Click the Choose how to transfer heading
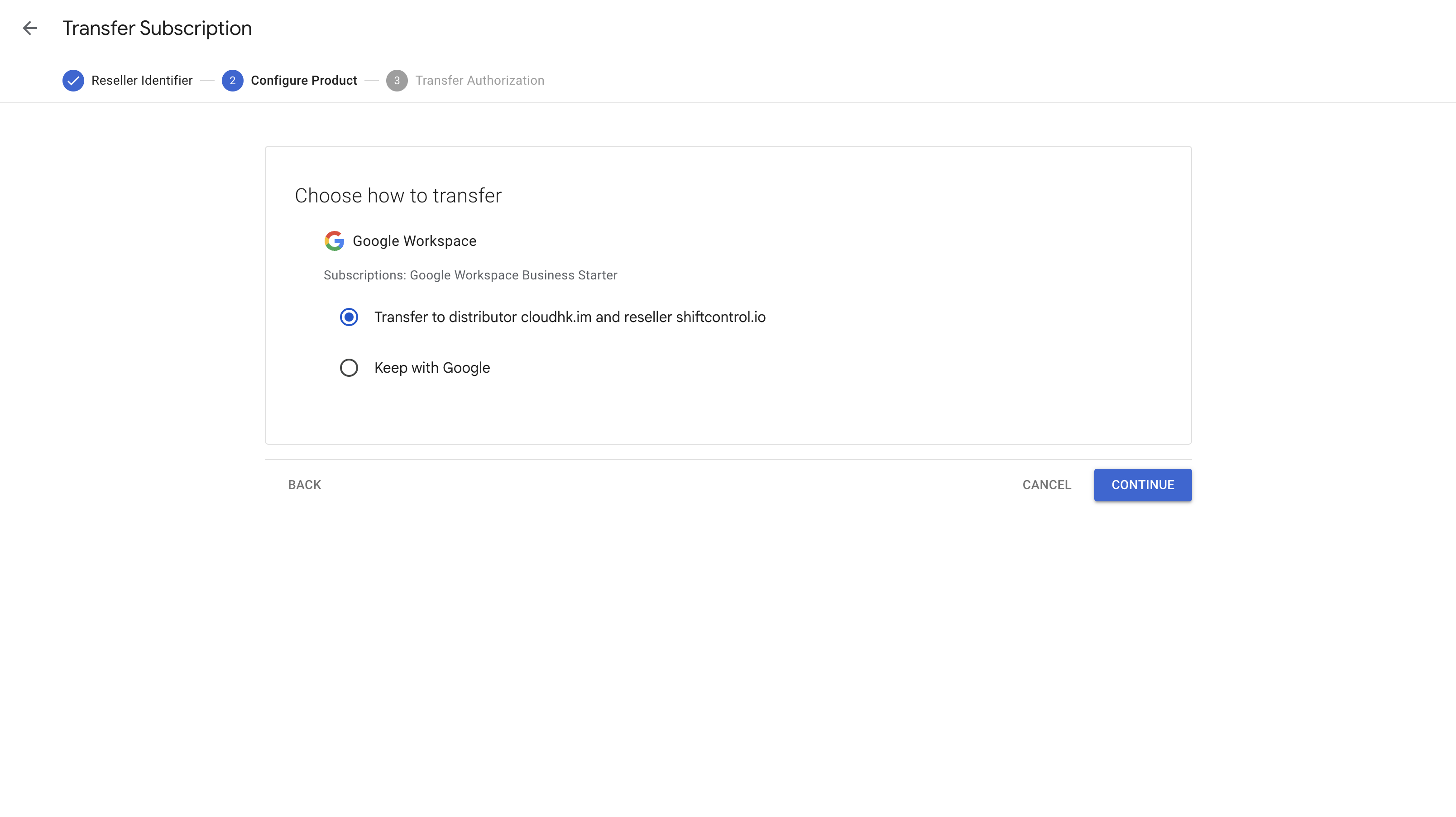The image size is (1456, 817). point(398,195)
